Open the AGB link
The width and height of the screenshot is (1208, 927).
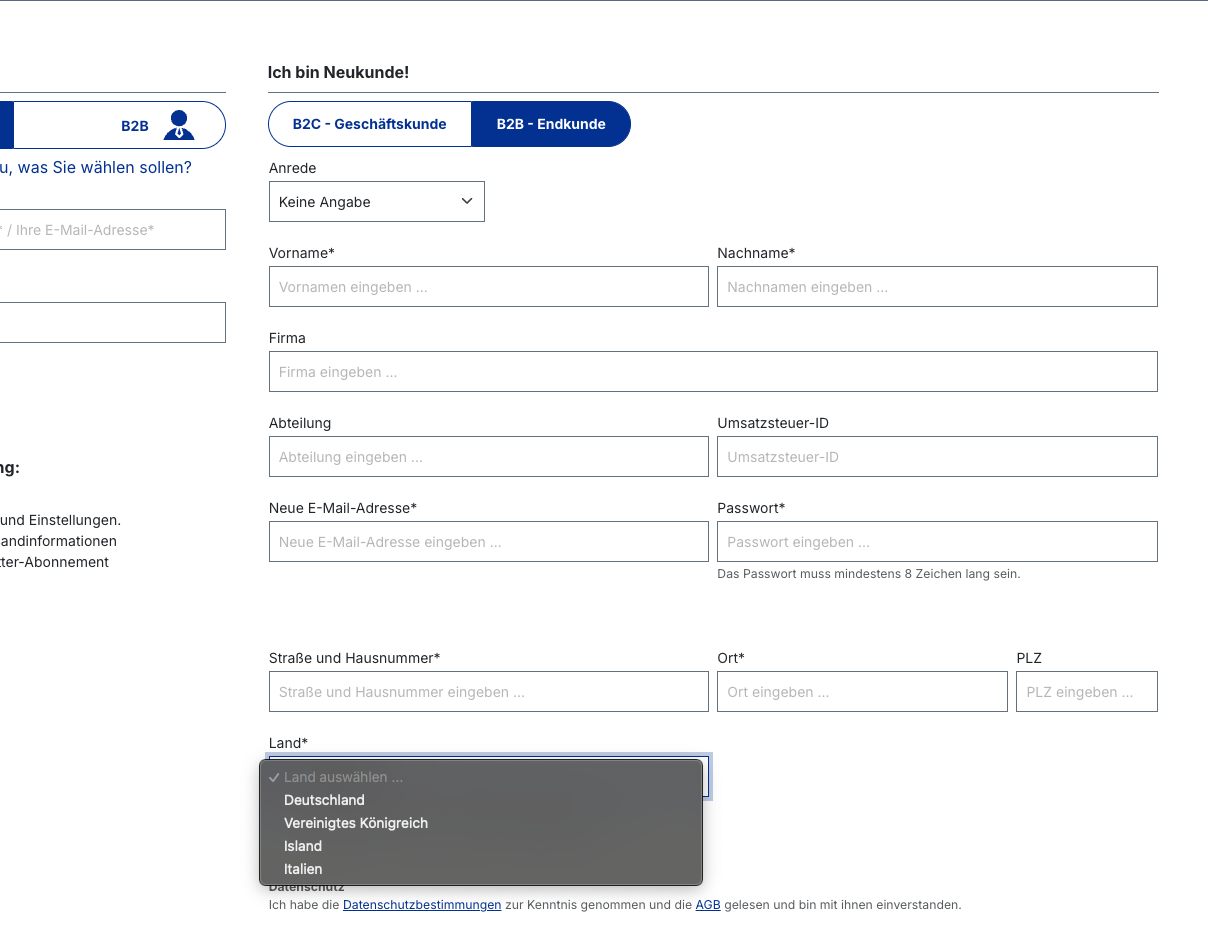pos(708,905)
